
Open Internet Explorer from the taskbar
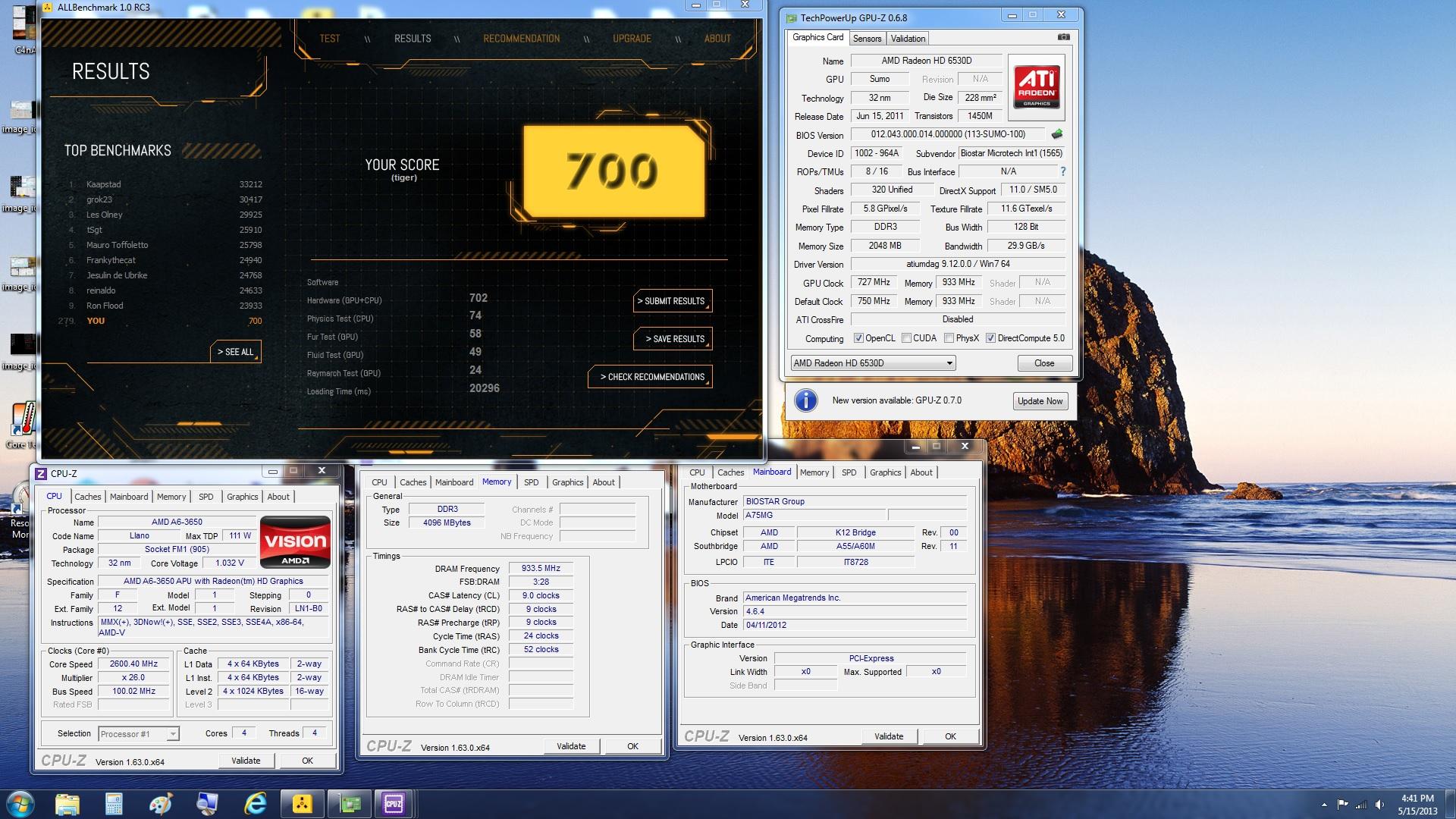point(256,804)
